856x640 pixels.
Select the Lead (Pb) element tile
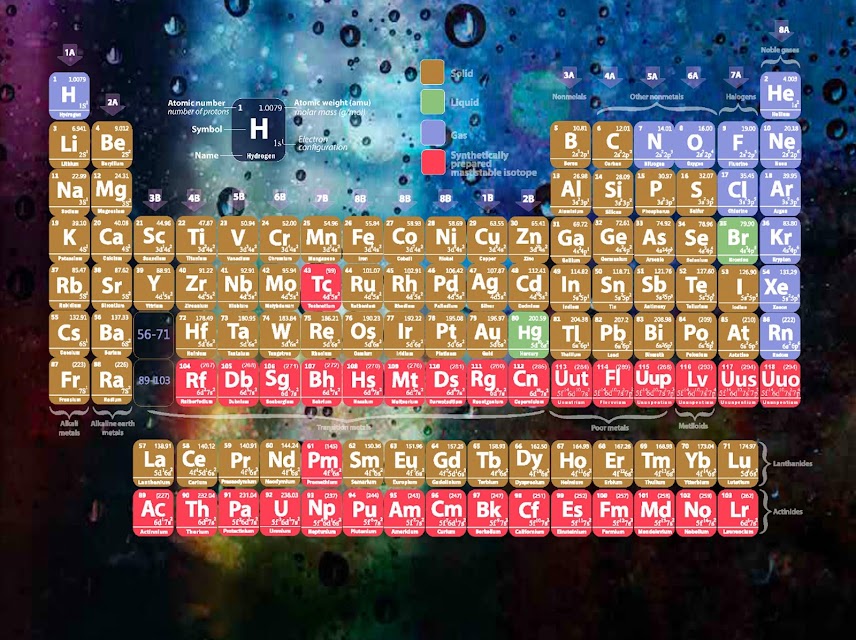612,335
